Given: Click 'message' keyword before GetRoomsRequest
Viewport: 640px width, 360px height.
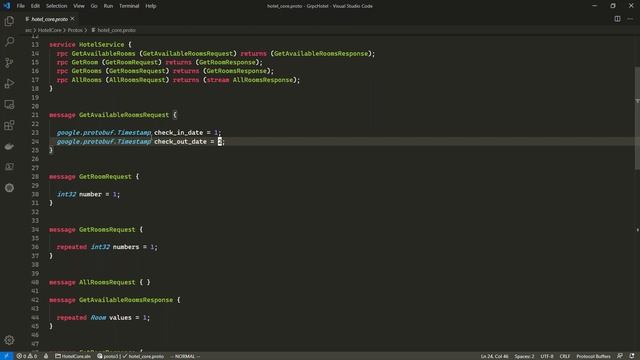Looking at the screenshot, I should (62, 230).
